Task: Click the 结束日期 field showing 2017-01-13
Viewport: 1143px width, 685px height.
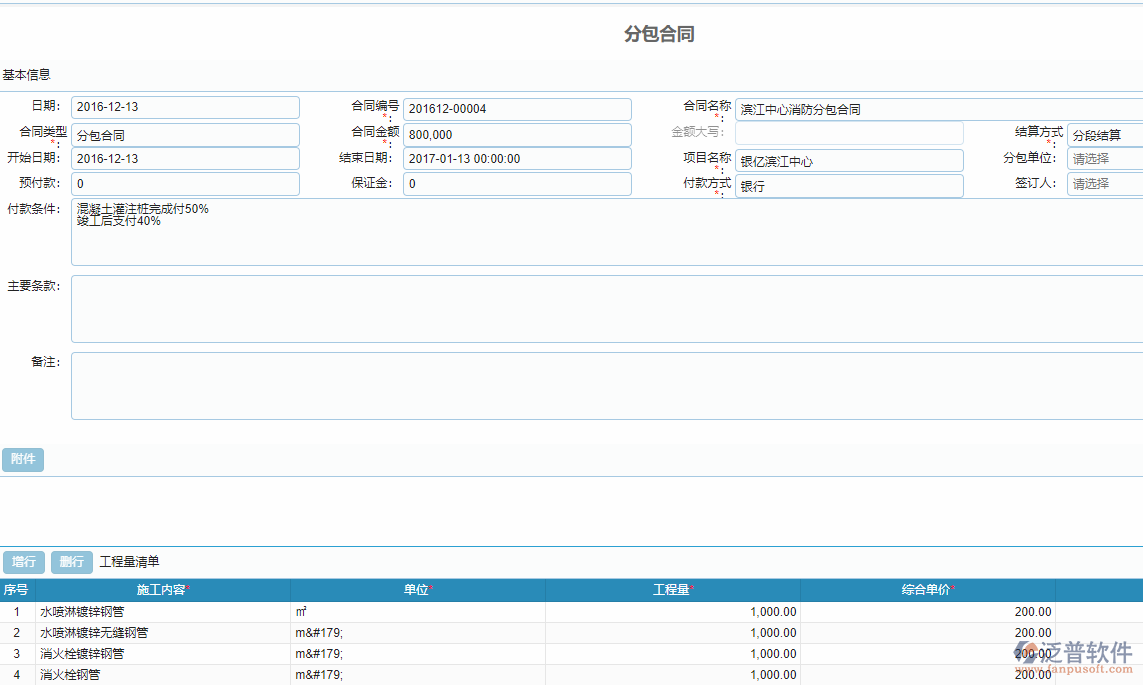Action: click(517, 158)
